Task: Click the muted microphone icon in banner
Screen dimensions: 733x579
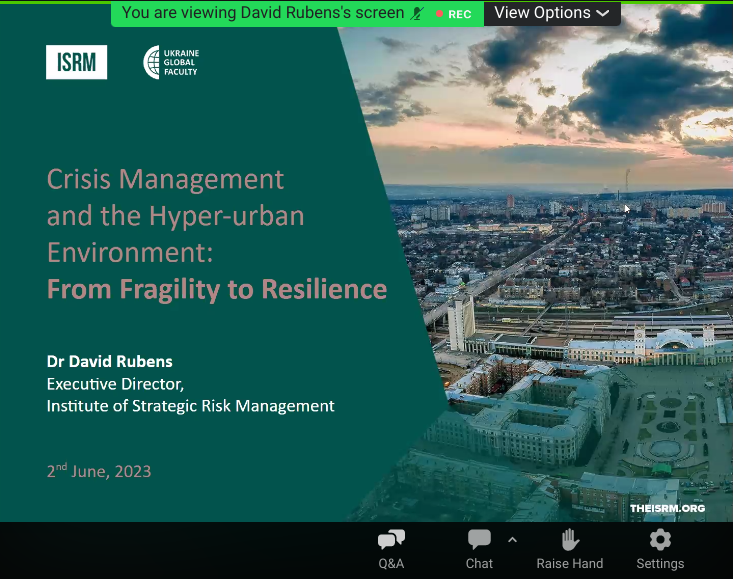Action: point(417,13)
